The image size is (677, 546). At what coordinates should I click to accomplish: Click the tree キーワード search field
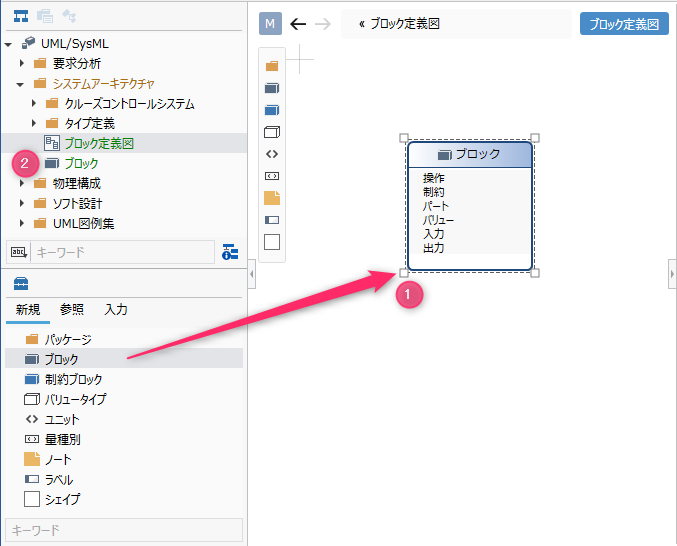(123, 252)
